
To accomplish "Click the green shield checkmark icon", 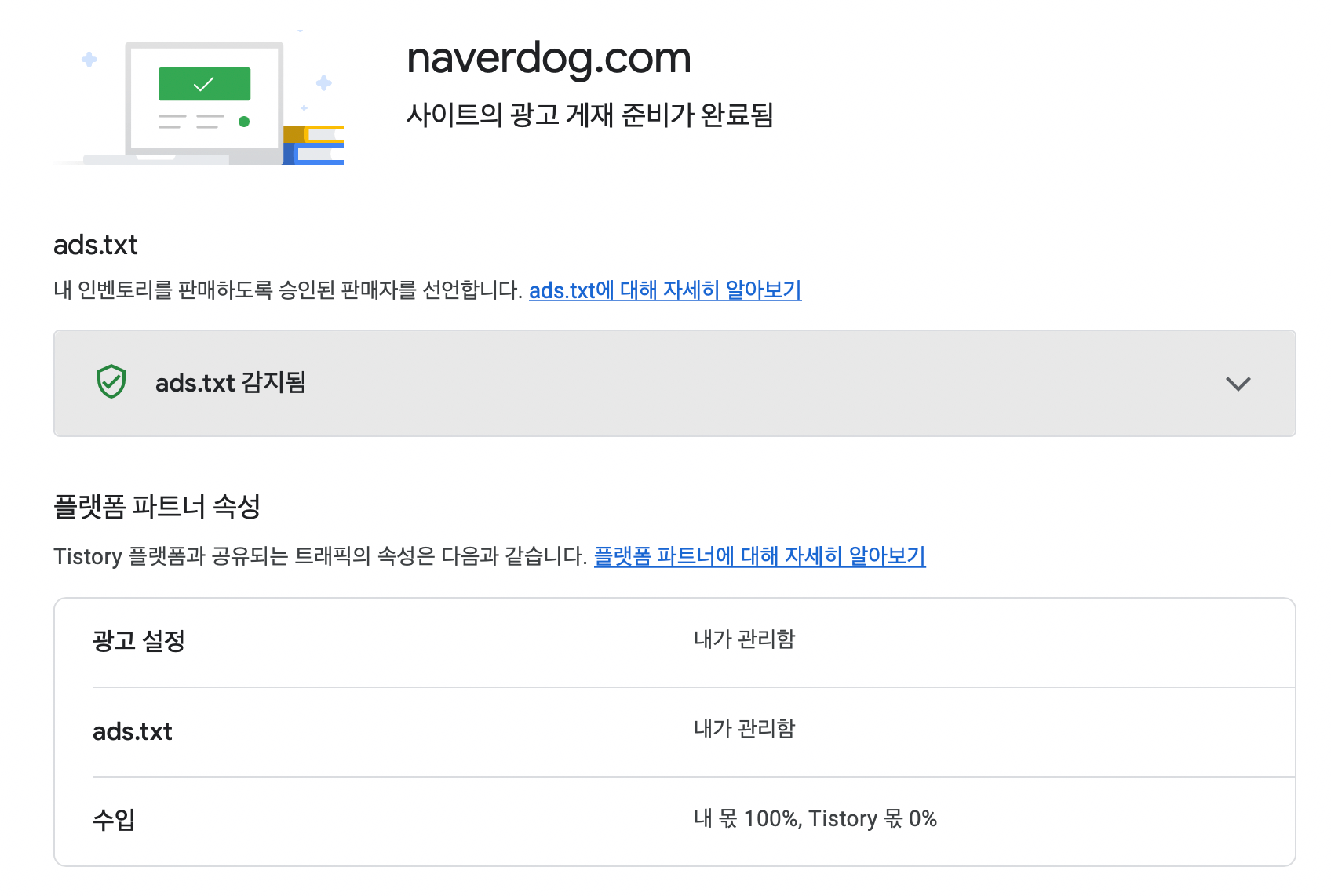I will [111, 382].
